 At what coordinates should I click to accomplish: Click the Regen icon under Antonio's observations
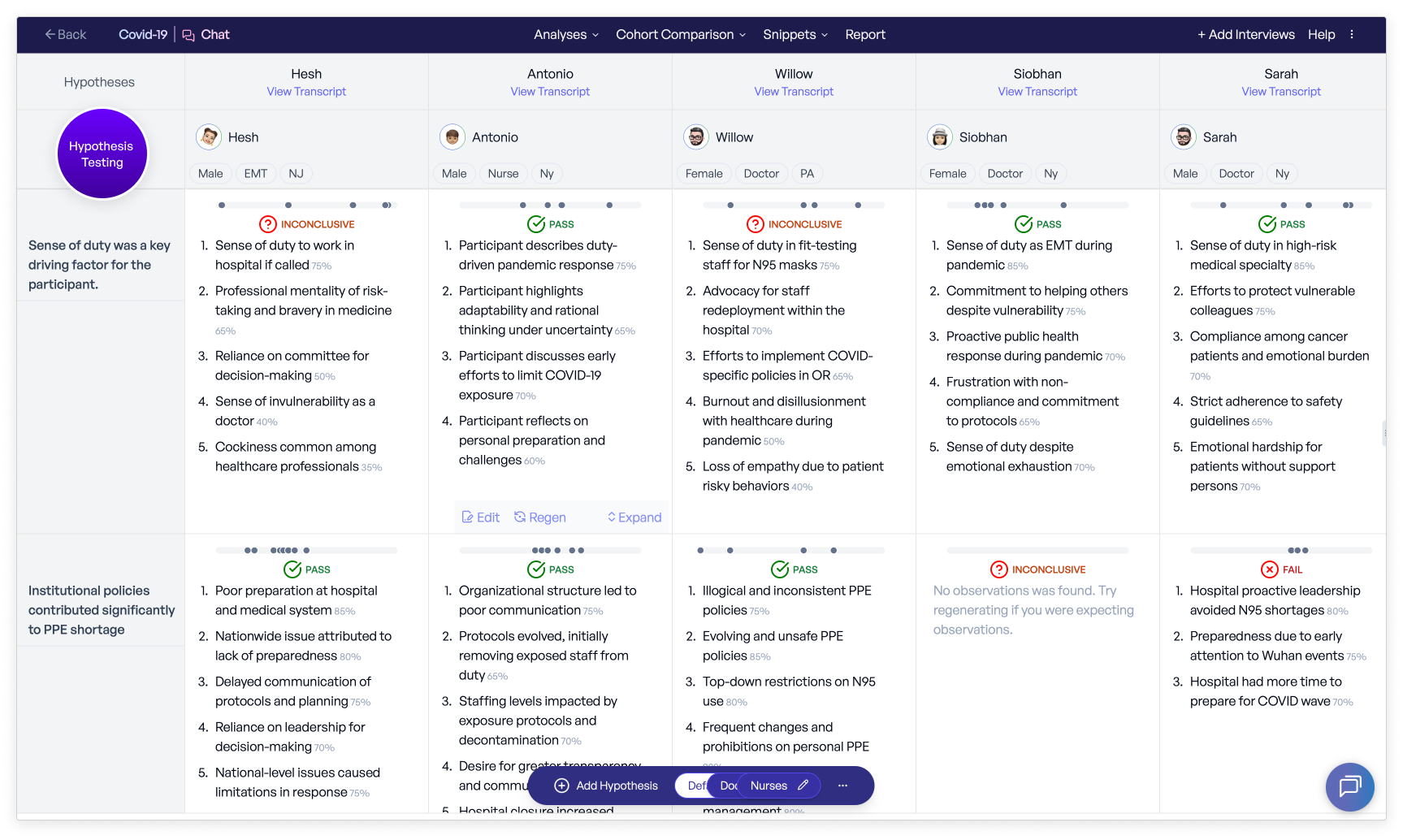520,517
